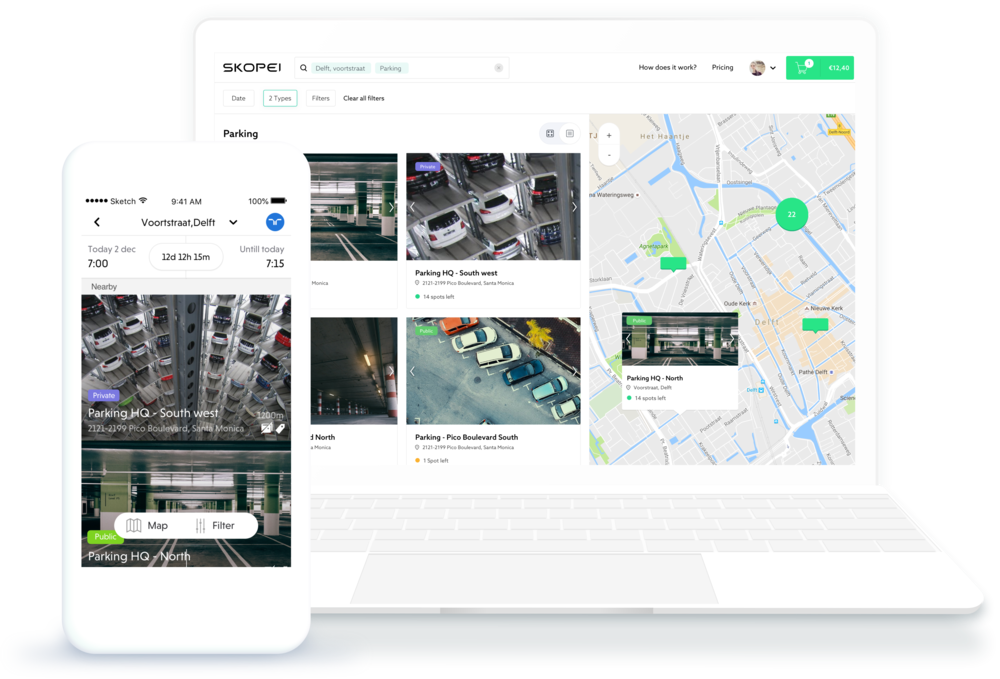Open the '2 Types' filter
1000x679 pixels.
(x=280, y=98)
